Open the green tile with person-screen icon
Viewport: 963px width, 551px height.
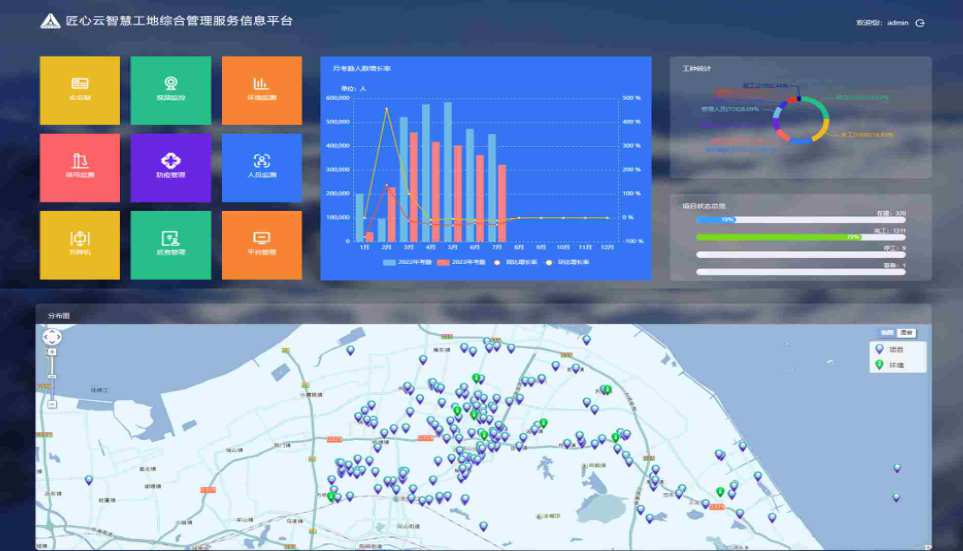(170, 244)
